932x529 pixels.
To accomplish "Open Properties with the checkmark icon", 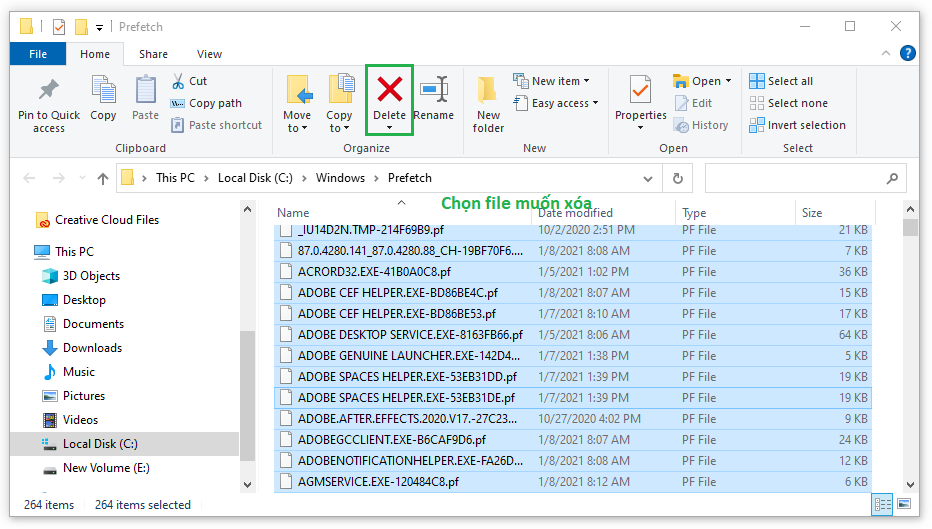I will (640, 90).
